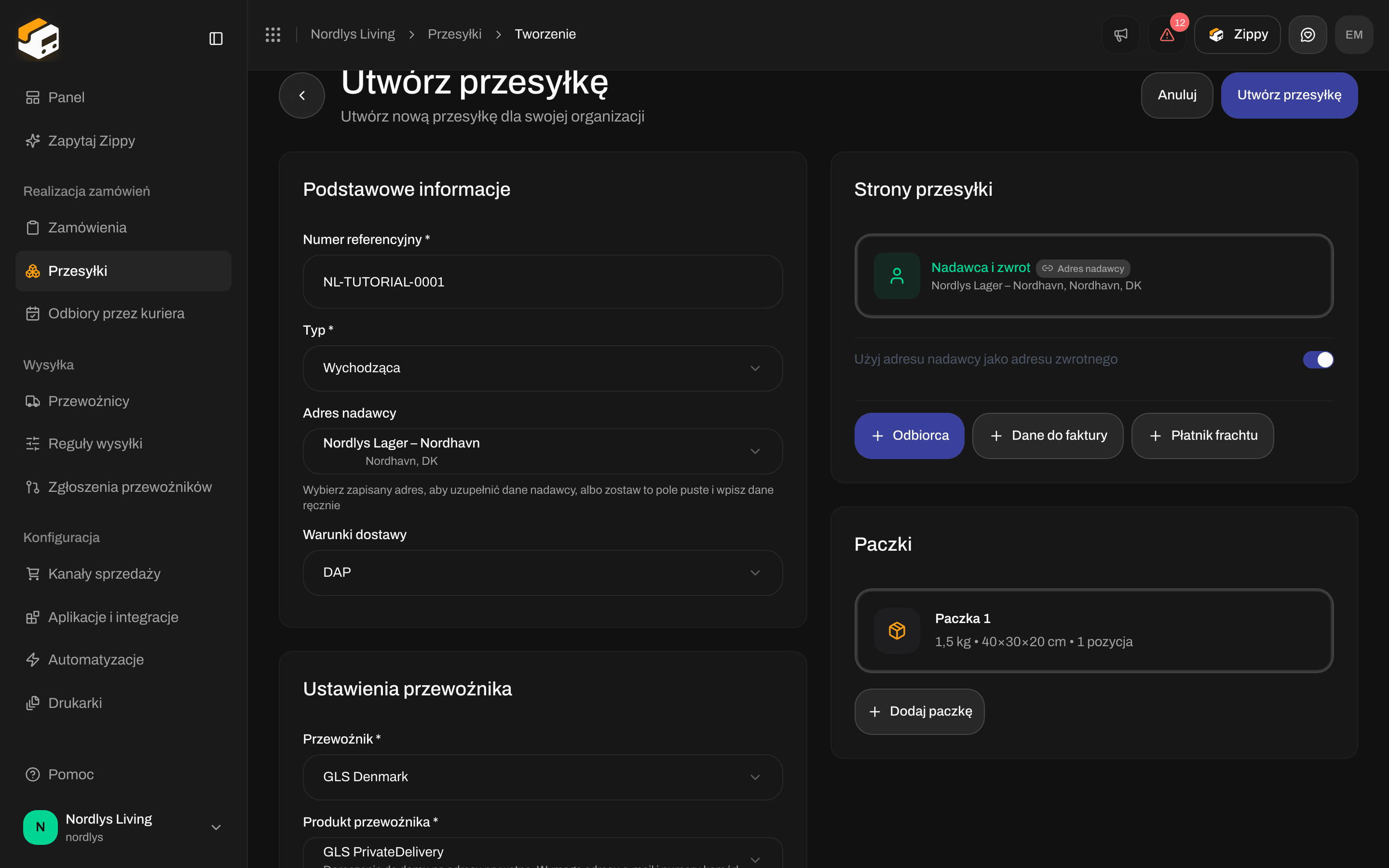Open Zamówienia in sidebar
The image size is (1389, 868).
123,227
